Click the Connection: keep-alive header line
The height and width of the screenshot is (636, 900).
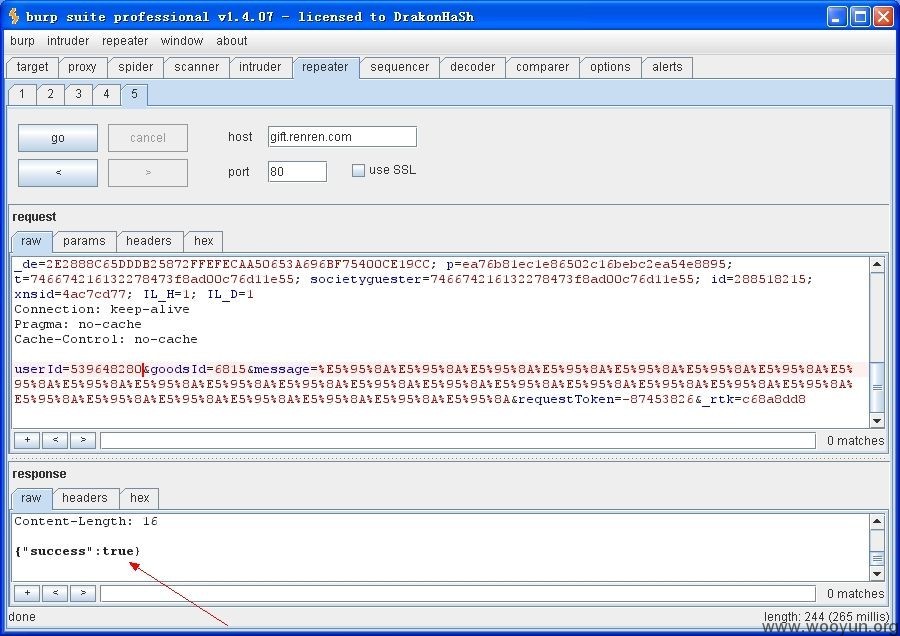pyautogui.click(x=102, y=309)
